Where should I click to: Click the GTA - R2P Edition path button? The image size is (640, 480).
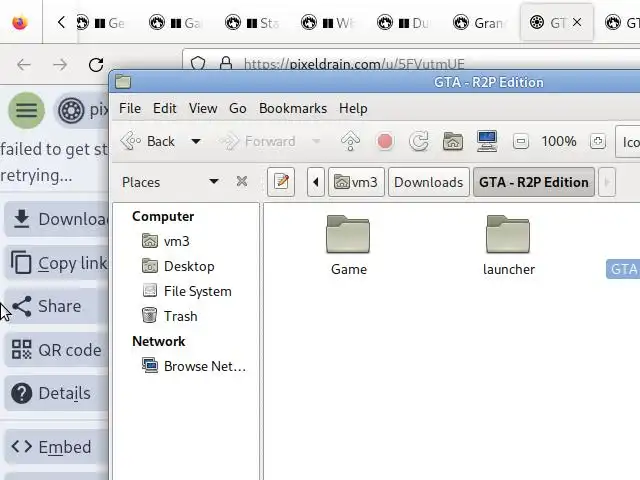[x=533, y=182]
